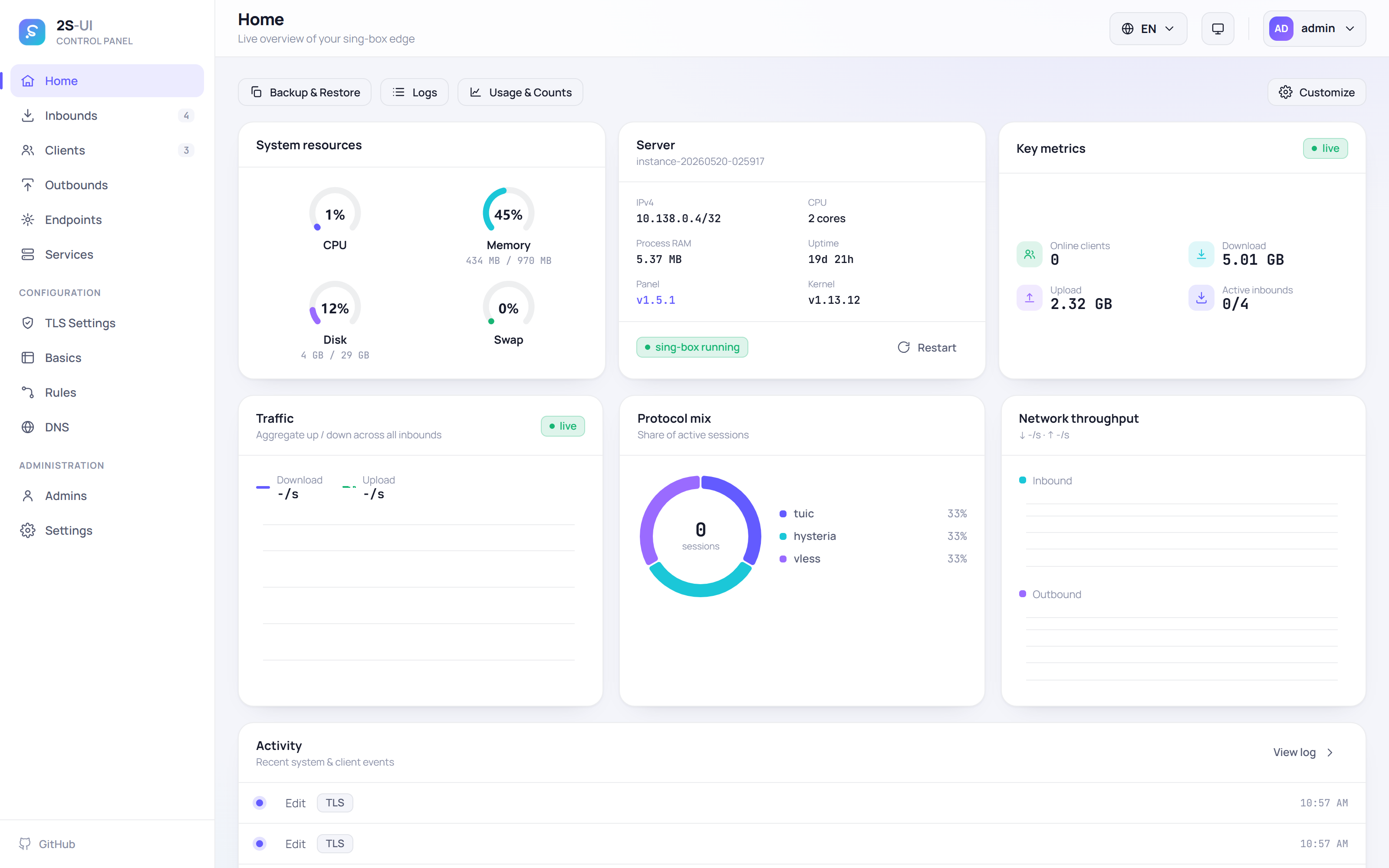Click the Endpoints sun-like icon
Viewport: 1389px width, 868px height.
coord(27,220)
